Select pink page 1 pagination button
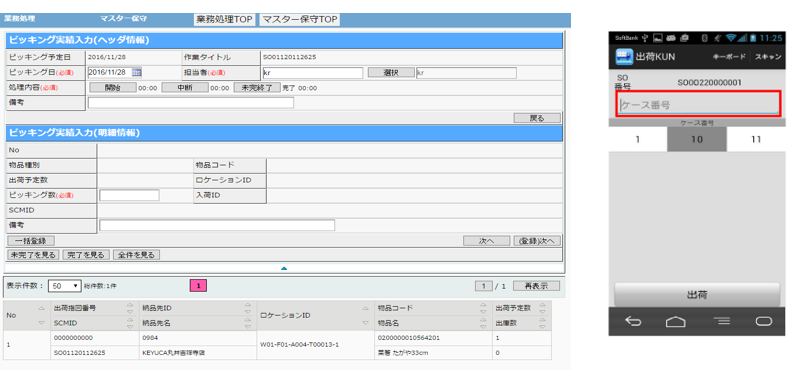 (199, 286)
